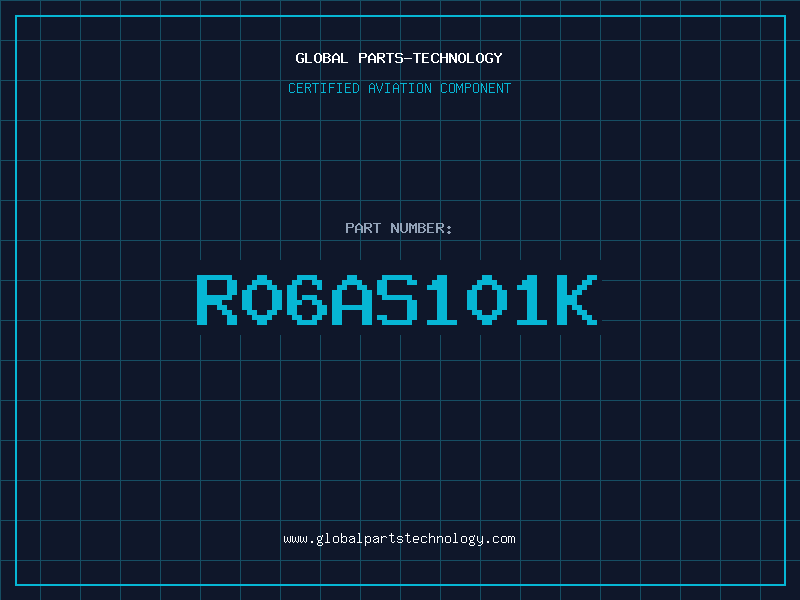
Task: Open the www.globalpartstechnology.com link
Action: coord(399,539)
